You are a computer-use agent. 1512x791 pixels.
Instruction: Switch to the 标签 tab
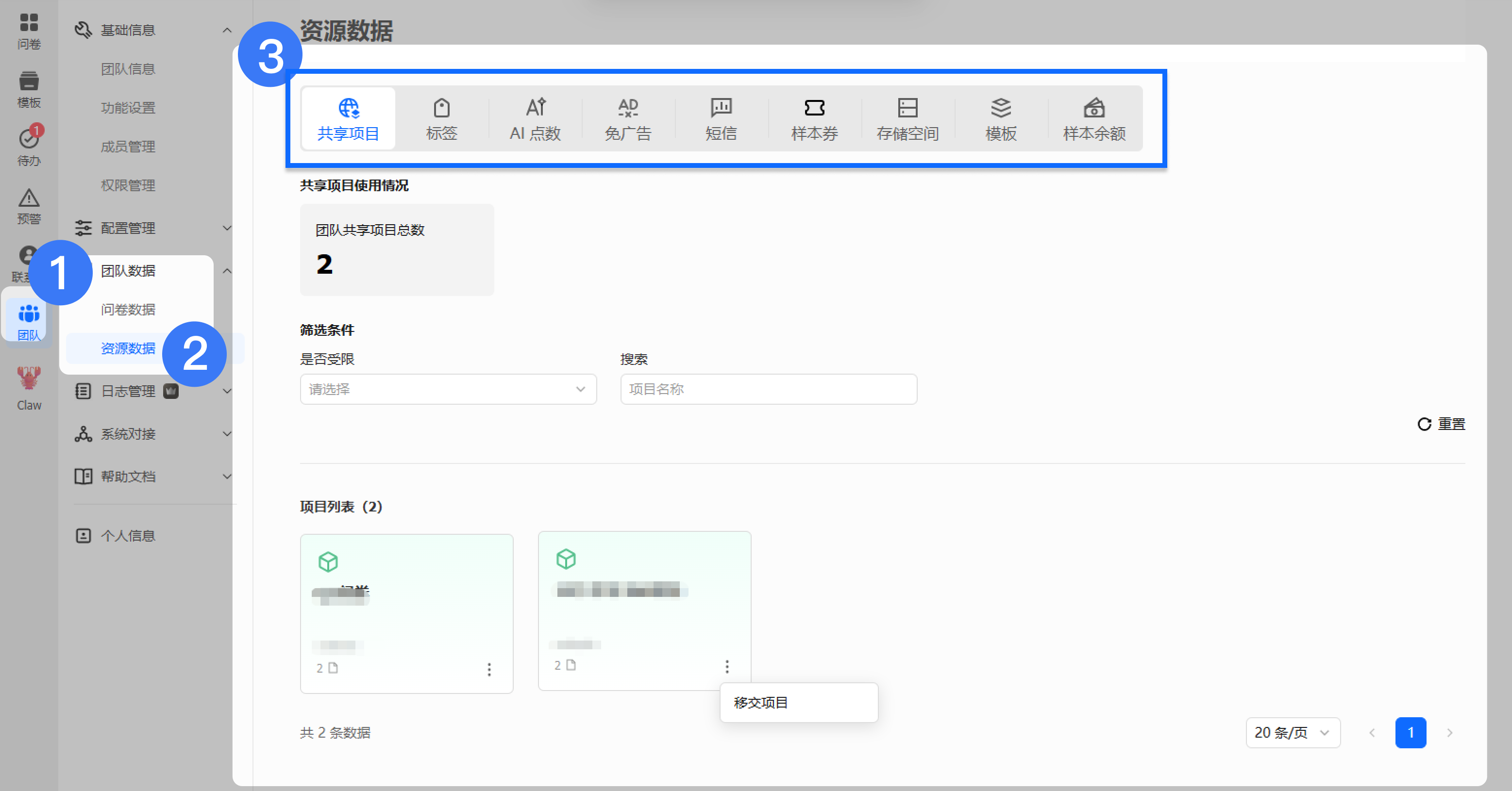tap(441, 118)
